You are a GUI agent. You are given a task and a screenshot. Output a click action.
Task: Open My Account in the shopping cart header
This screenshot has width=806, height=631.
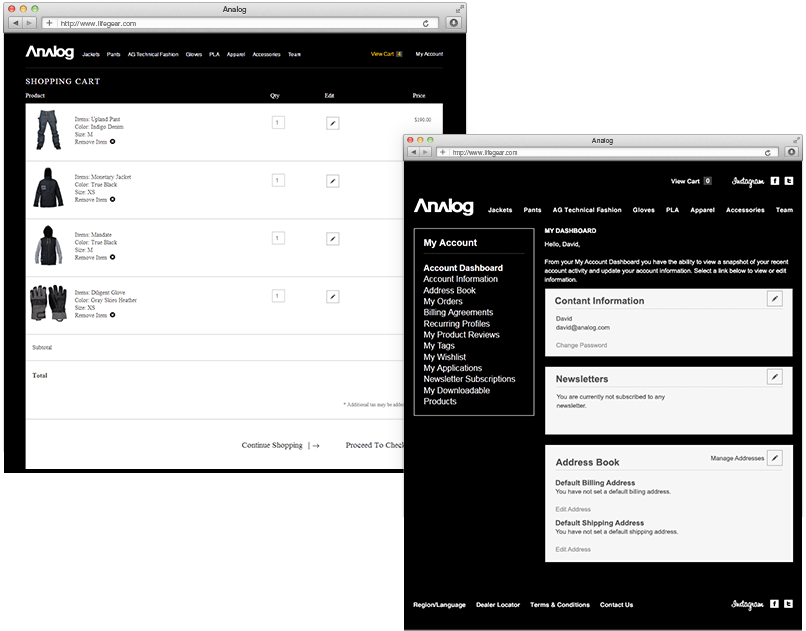[x=429, y=54]
